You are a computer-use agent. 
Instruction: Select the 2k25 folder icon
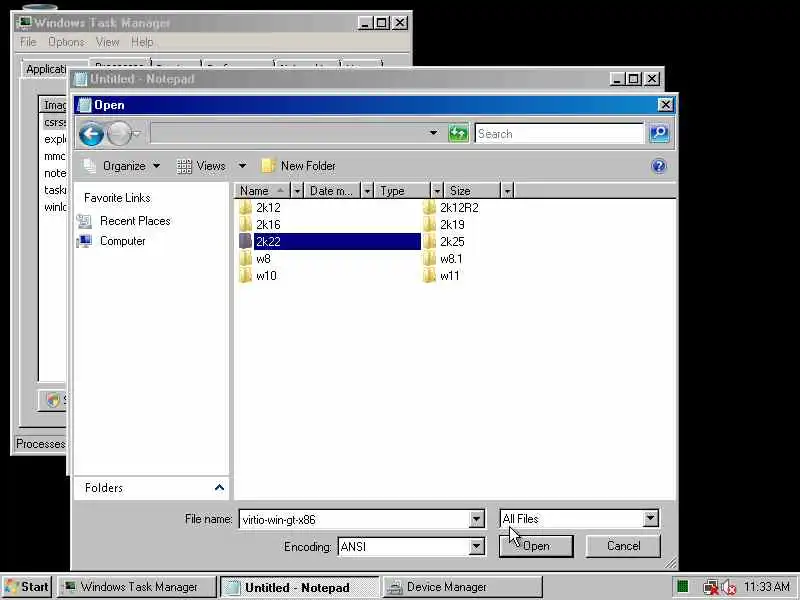pyautogui.click(x=430, y=241)
